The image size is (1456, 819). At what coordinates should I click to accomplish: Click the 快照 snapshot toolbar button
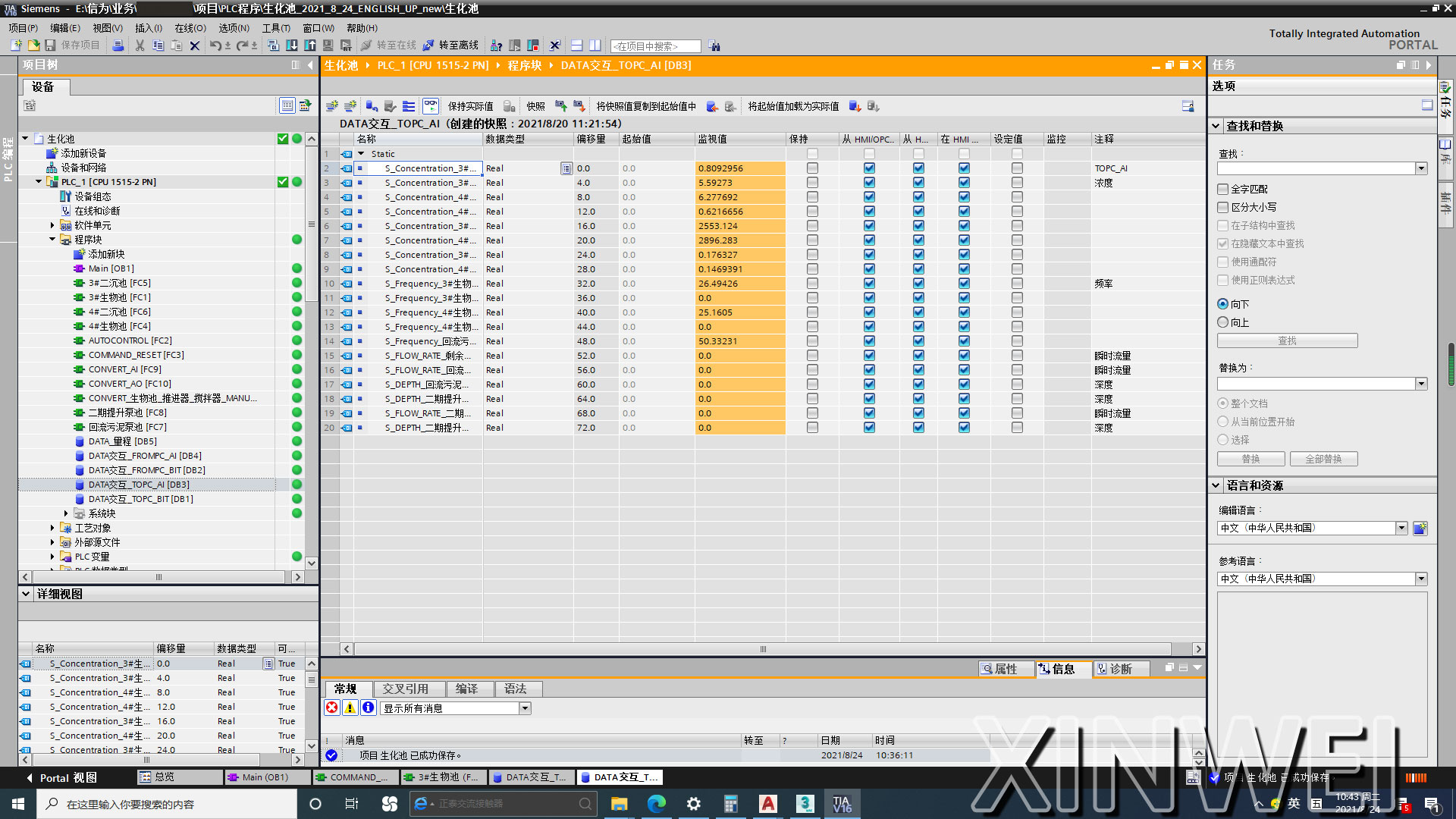point(535,106)
